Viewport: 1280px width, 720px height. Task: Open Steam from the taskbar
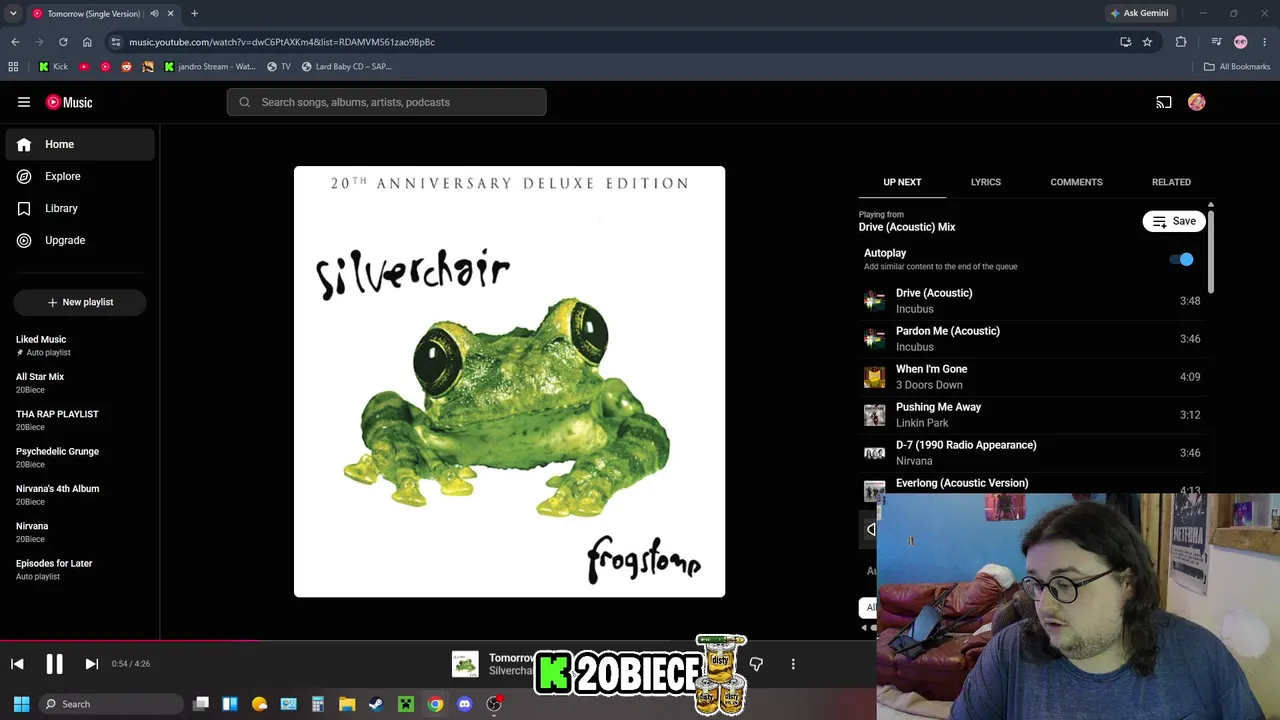pos(376,704)
